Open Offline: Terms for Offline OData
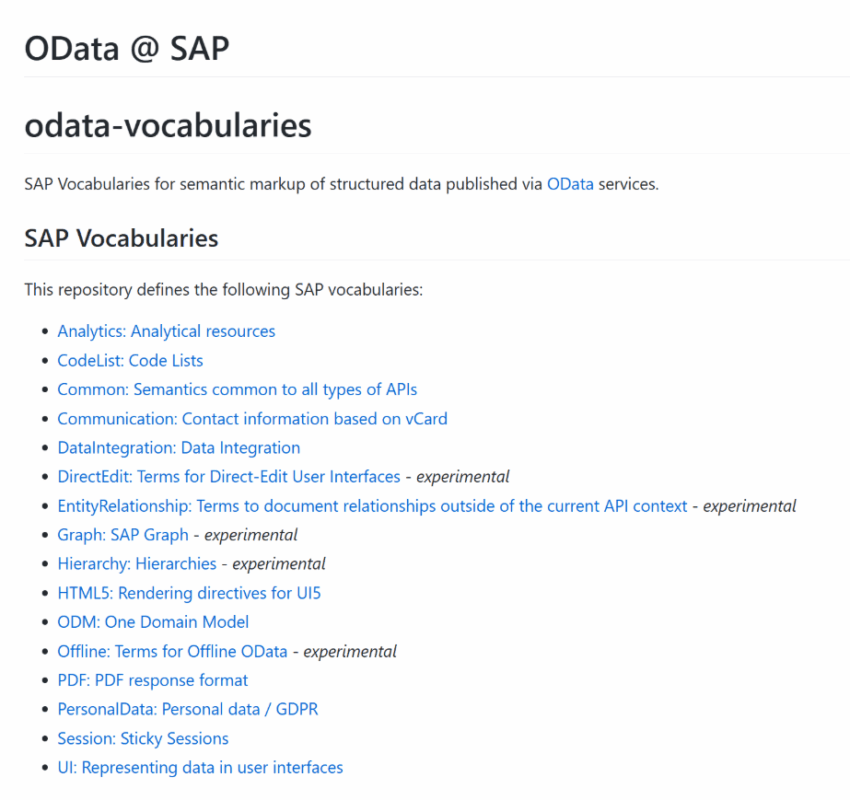850x800 pixels. click(172, 651)
